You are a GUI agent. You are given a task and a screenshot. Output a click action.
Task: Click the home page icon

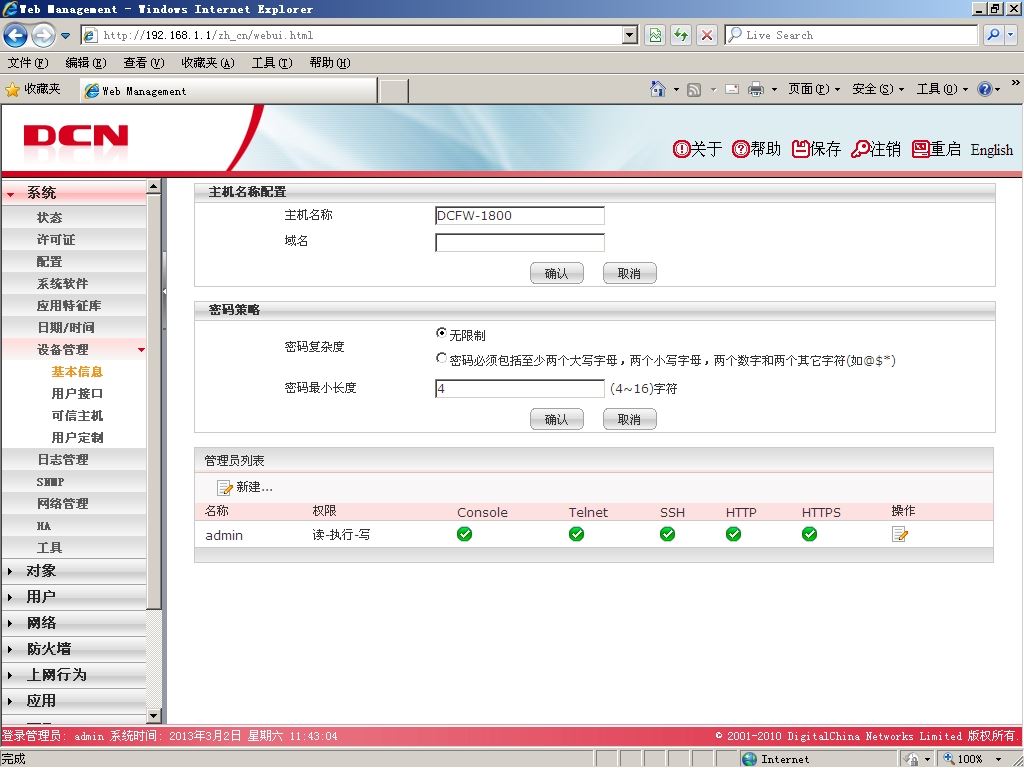click(x=658, y=89)
